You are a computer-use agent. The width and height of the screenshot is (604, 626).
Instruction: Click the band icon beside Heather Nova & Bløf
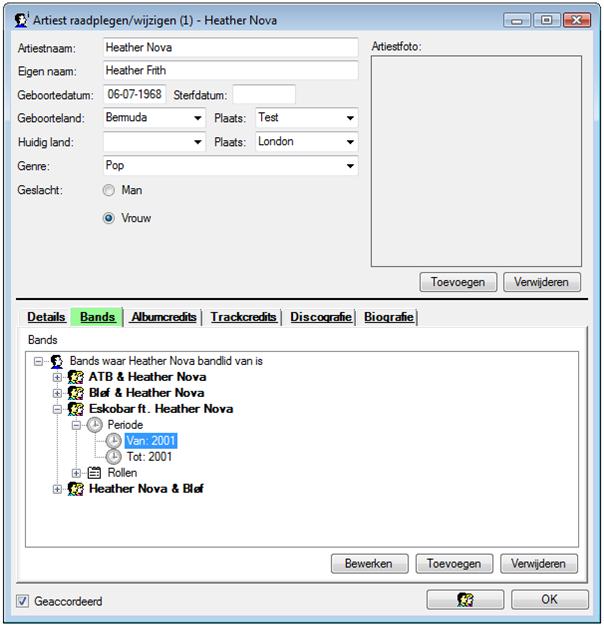point(75,489)
